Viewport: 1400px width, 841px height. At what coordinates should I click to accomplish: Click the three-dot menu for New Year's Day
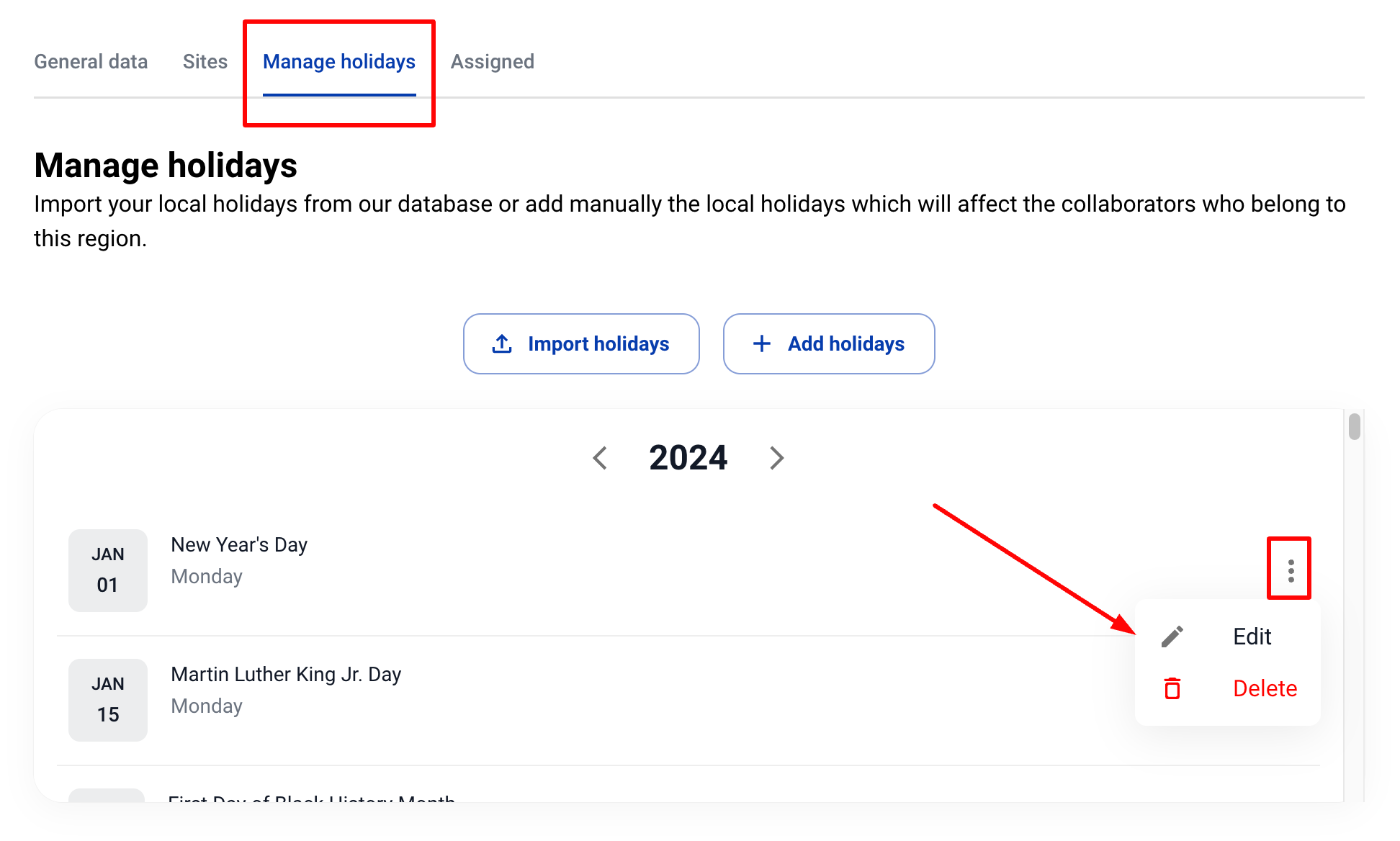point(1291,570)
